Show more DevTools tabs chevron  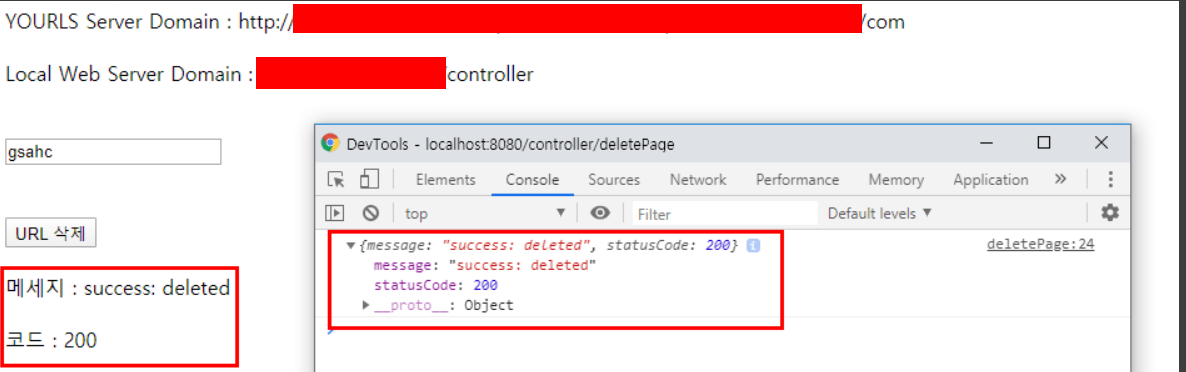click(1060, 179)
